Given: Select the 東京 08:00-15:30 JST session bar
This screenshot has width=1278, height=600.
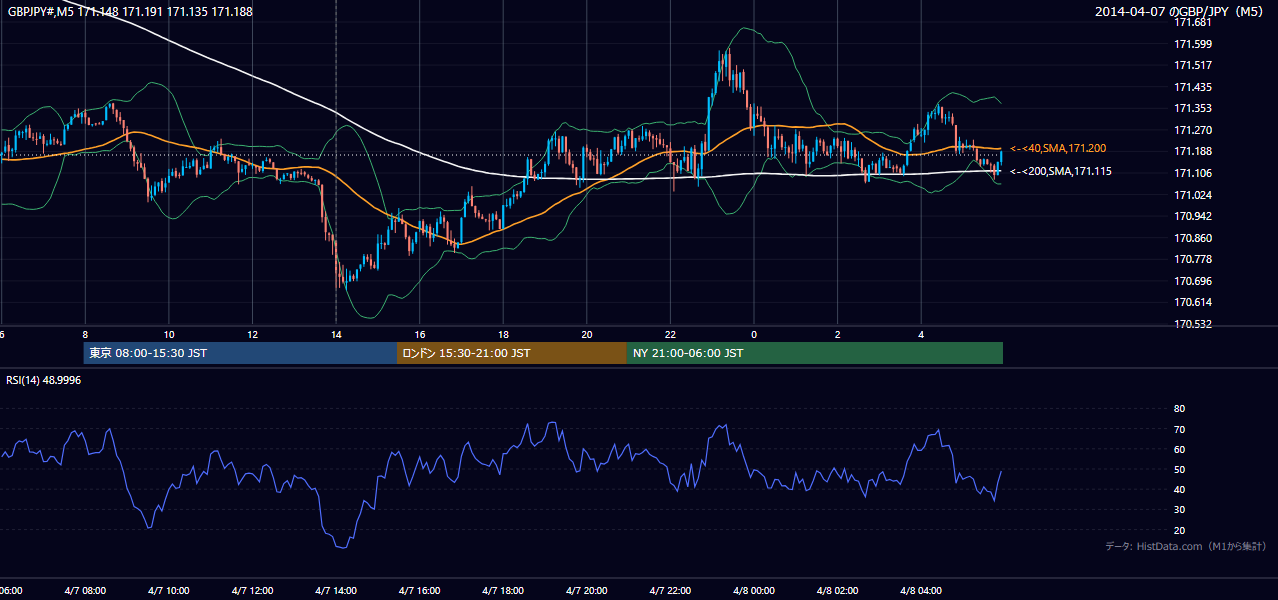Looking at the screenshot, I should coord(240,353).
